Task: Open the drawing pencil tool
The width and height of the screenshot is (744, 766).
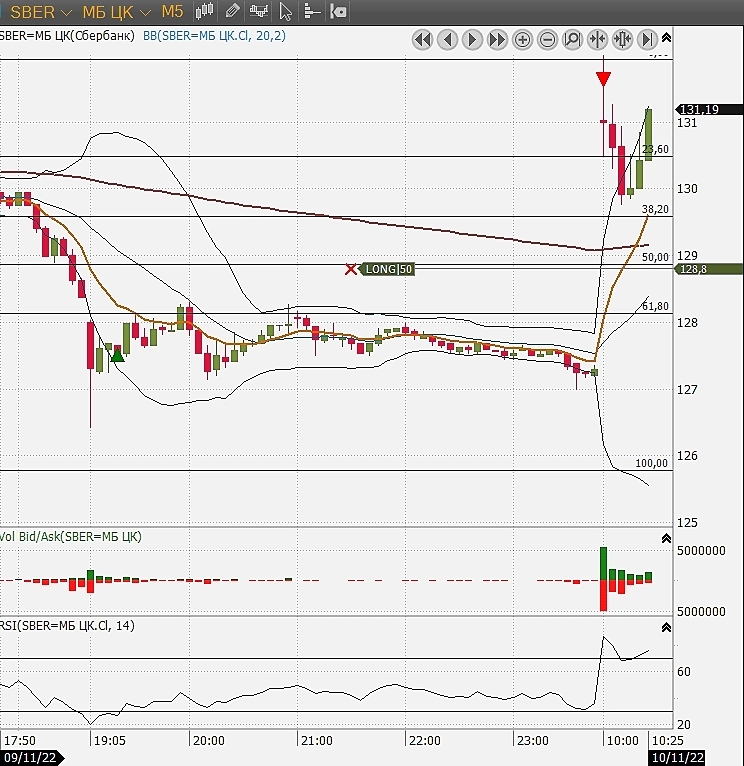Action: (x=232, y=11)
